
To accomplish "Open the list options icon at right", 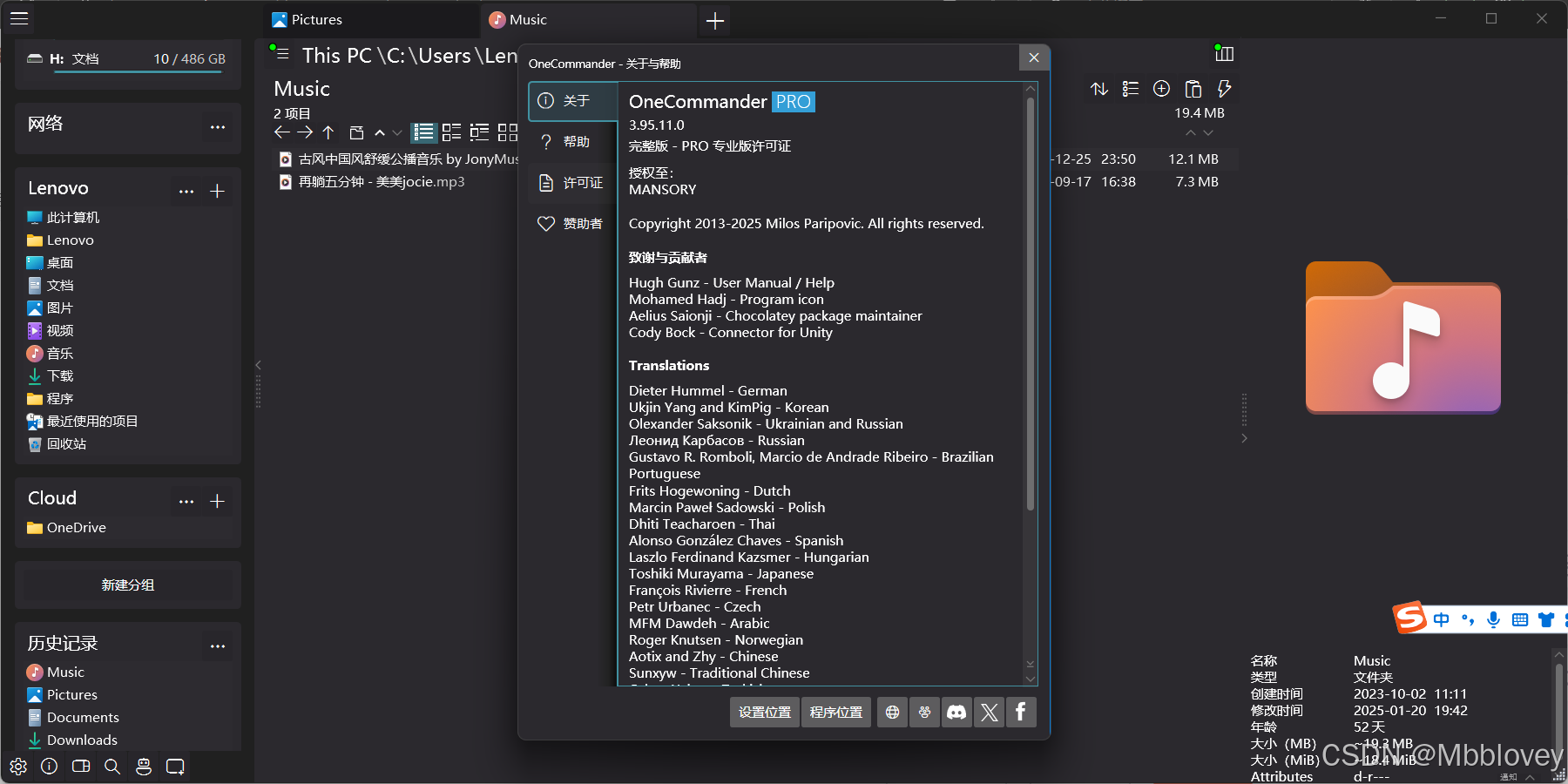I will tap(1131, 89).
